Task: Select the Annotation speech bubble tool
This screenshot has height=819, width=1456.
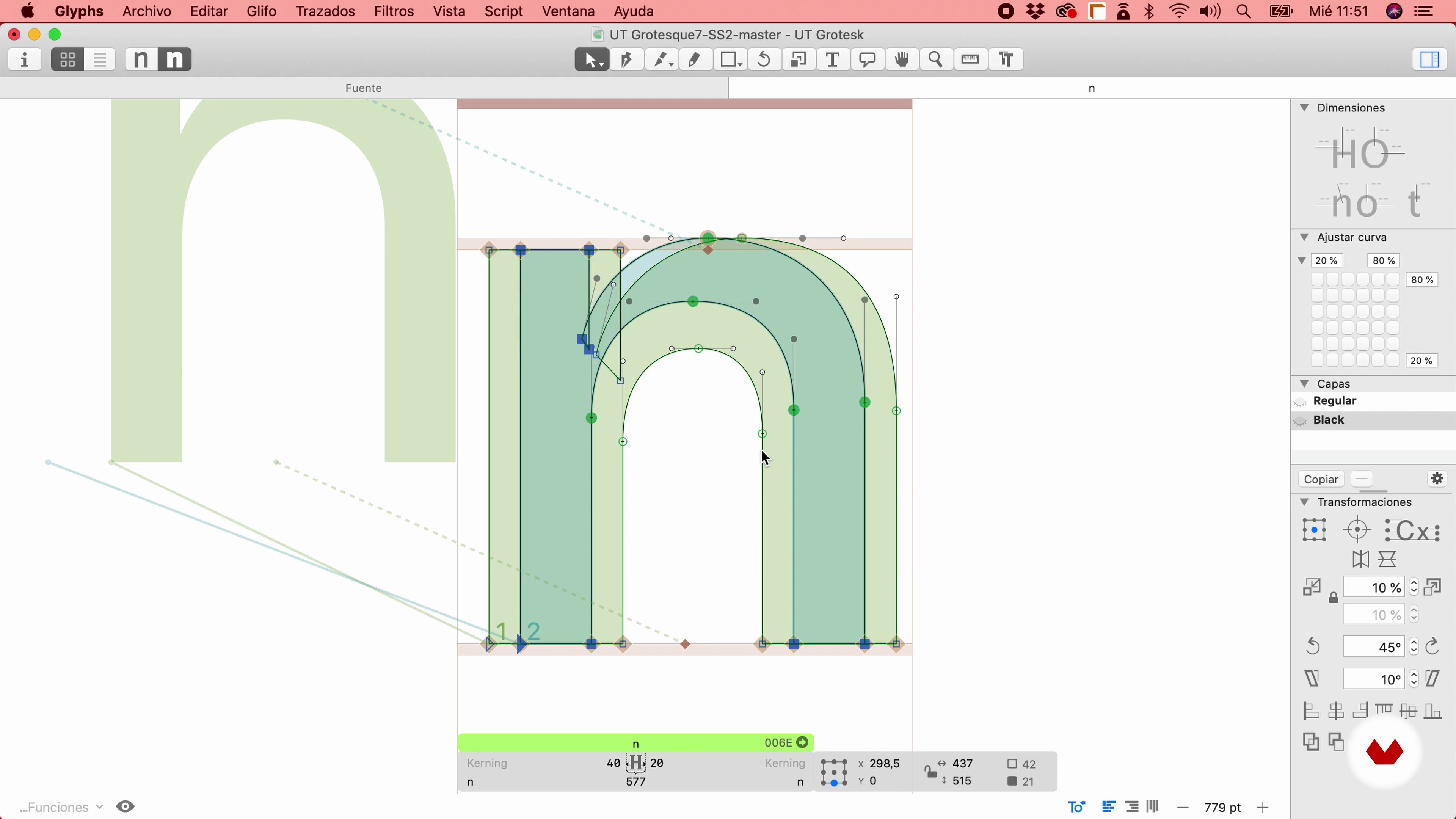Action: pos(867,60)
